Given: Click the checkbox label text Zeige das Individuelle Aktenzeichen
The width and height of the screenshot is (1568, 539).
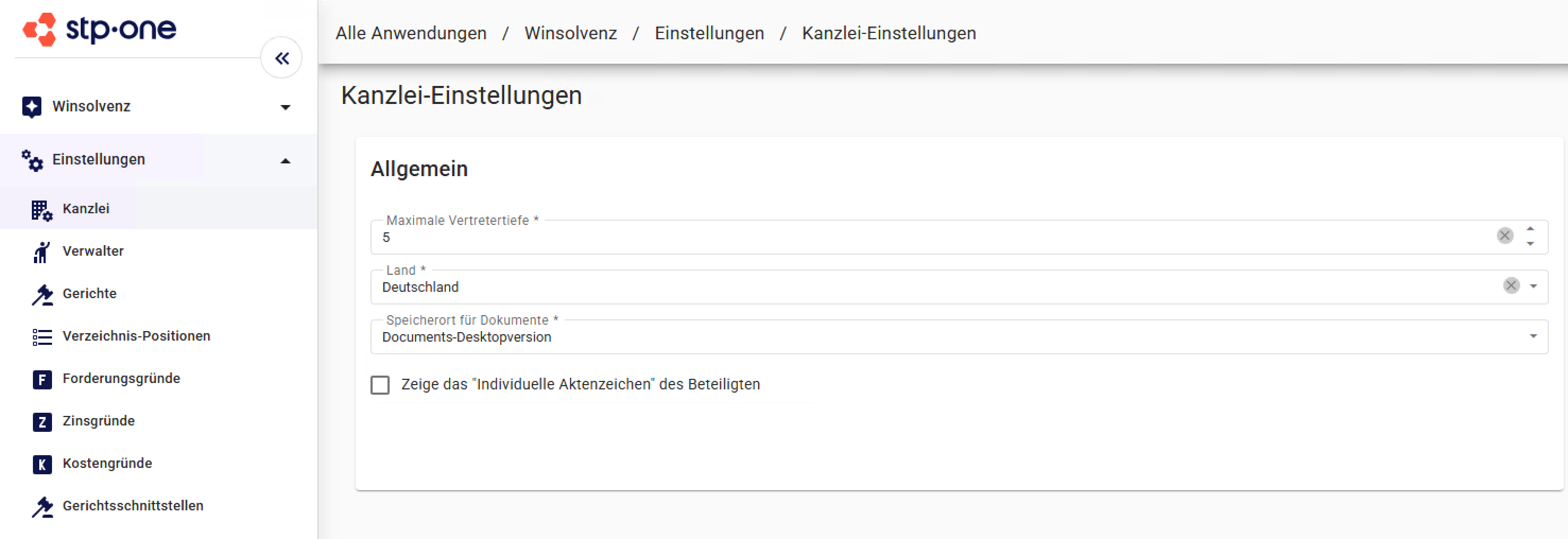Looking at the screenshot, I should pos(580,385).
